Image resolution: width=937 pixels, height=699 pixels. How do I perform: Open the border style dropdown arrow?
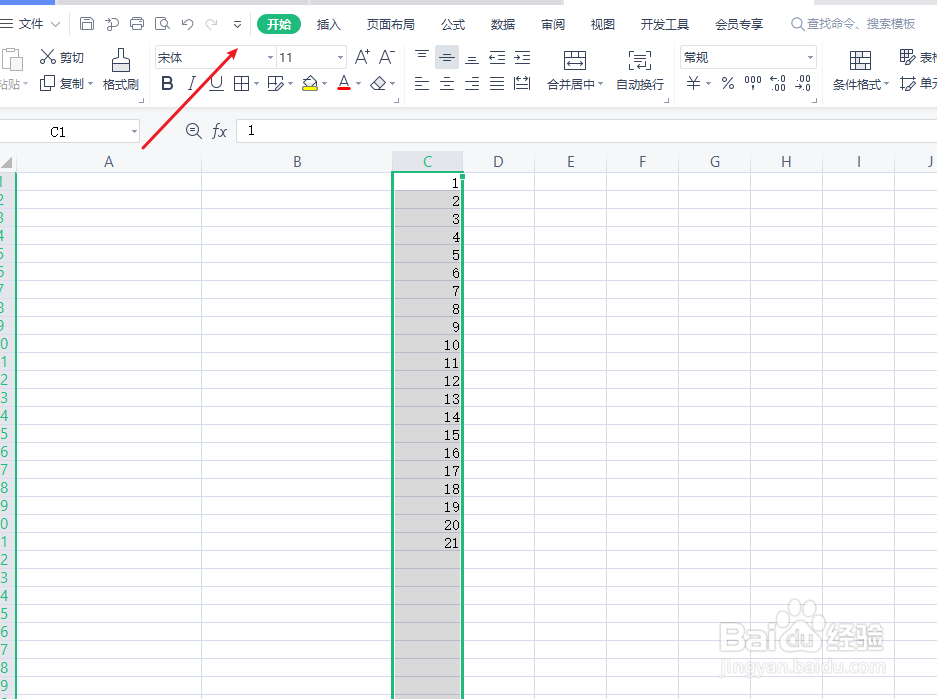point(254,84)
